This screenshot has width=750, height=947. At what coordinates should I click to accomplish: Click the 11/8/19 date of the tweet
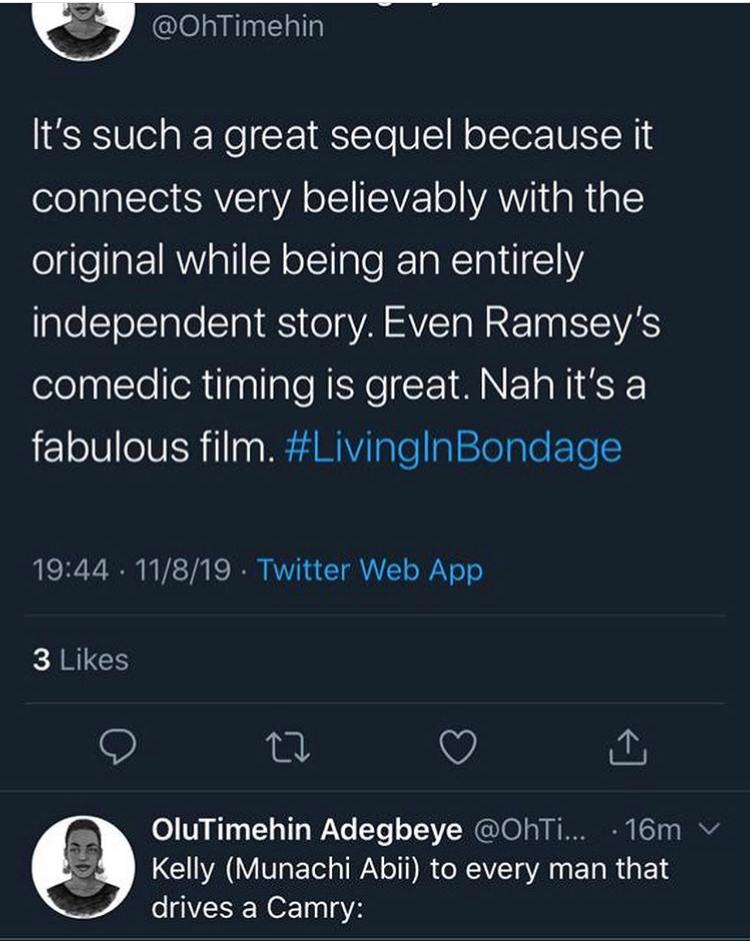[x=188, y=571]
